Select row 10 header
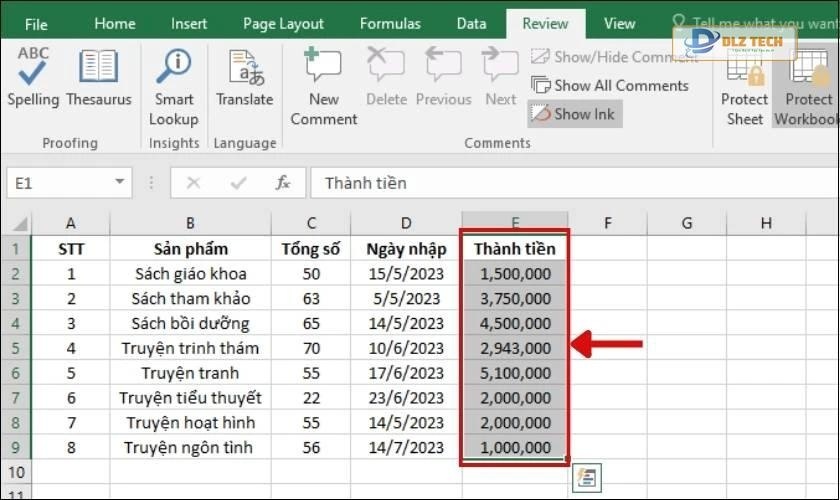The width and height of the screenshot is (840, 500). [x=16, y=472]
